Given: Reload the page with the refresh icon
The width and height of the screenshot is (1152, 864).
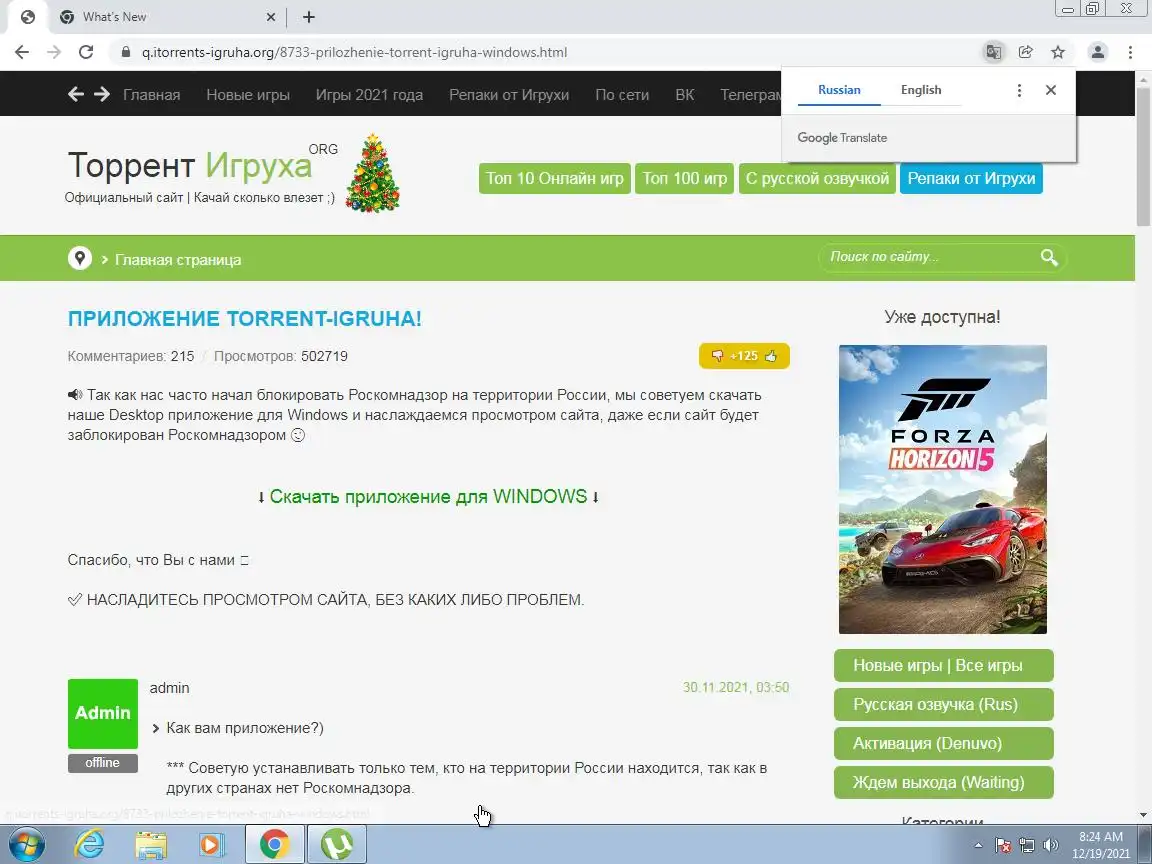Looking at the screenshot, I should [x=86, y=52].
